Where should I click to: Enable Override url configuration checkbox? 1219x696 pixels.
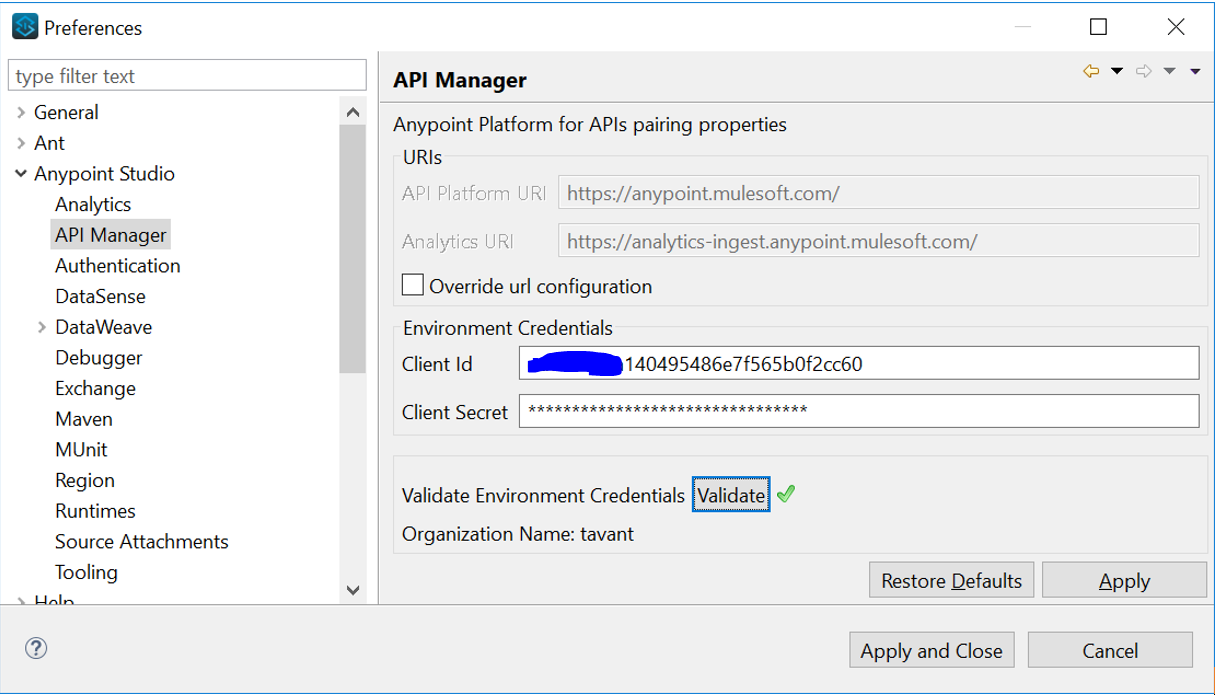(412, 285)
